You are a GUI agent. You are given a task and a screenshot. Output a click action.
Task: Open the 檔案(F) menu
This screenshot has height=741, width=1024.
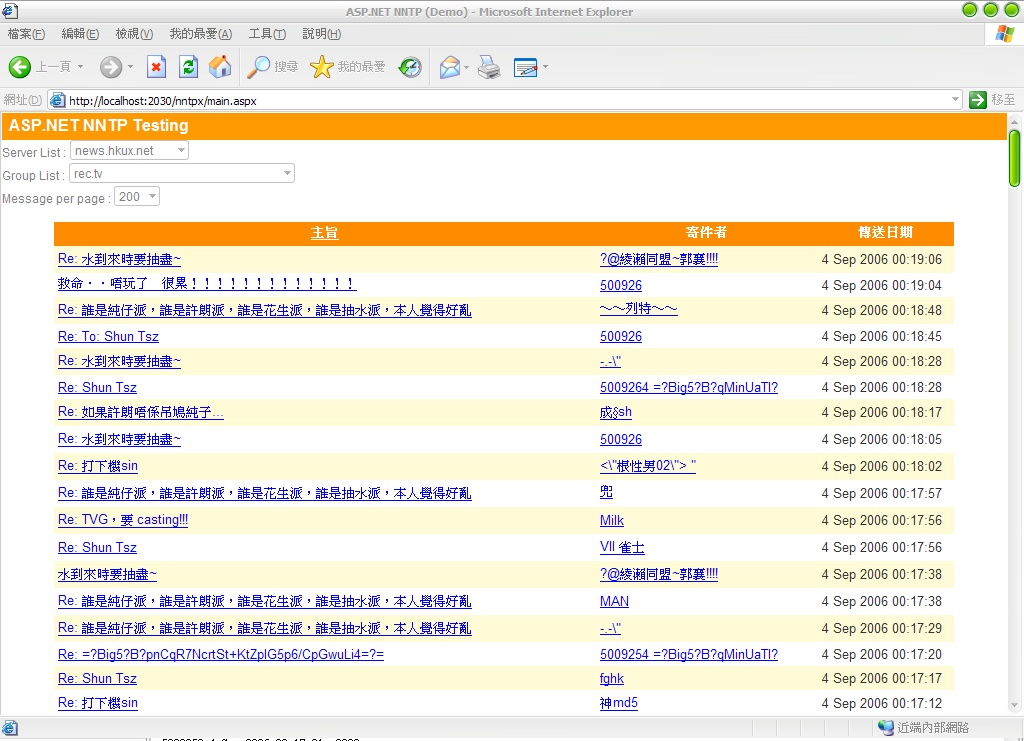[x=26, y=34]
